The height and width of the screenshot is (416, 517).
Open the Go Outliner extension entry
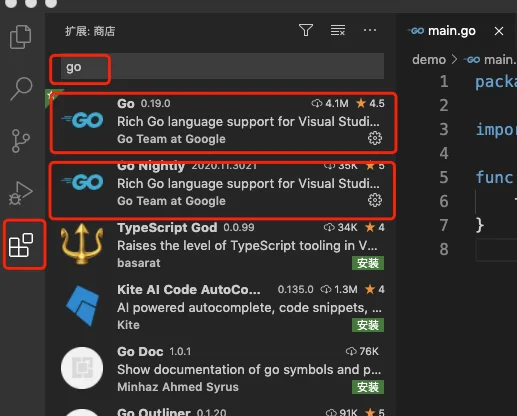[222, 411]
